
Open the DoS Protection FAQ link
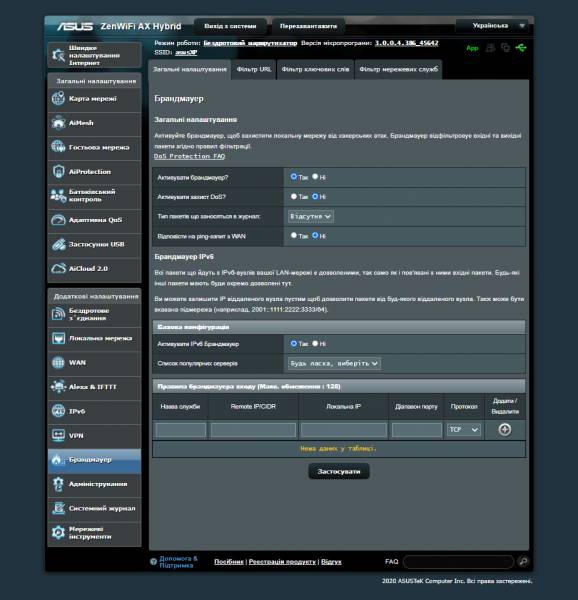[x=190, y=157]
